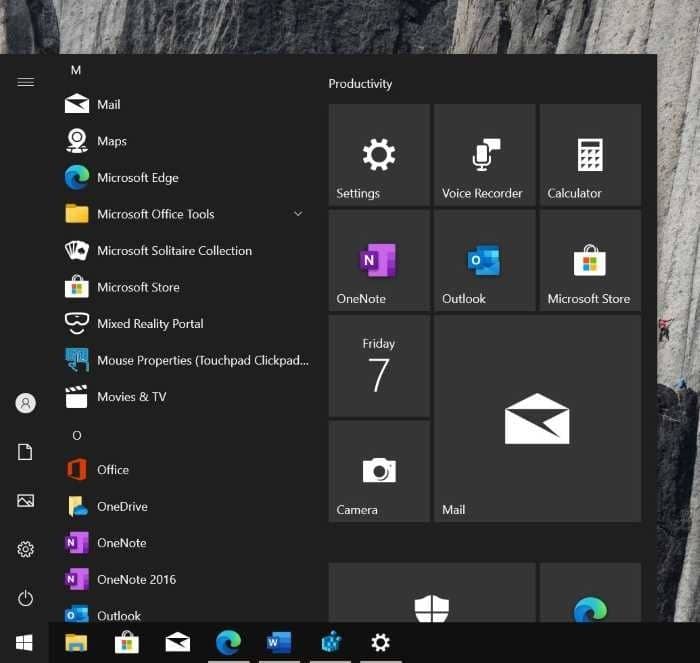
Task: Open OneDrive in the app list
Action: [x=187, y=506]
